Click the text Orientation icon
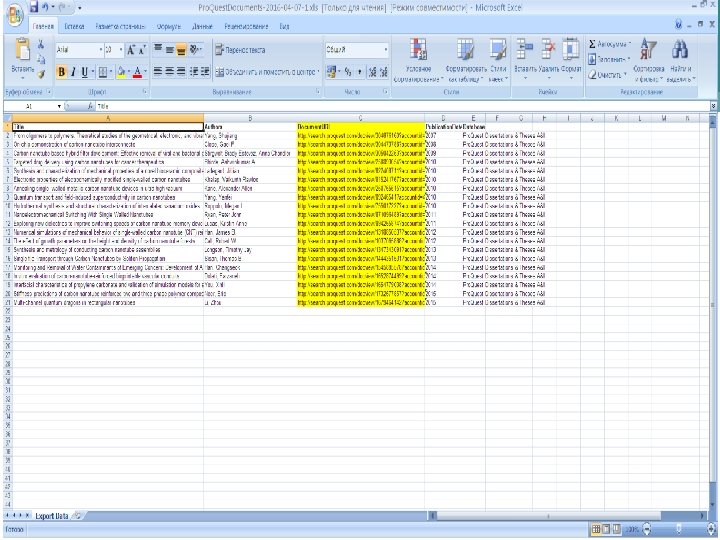The image size is (720, 540). point(195,49)
